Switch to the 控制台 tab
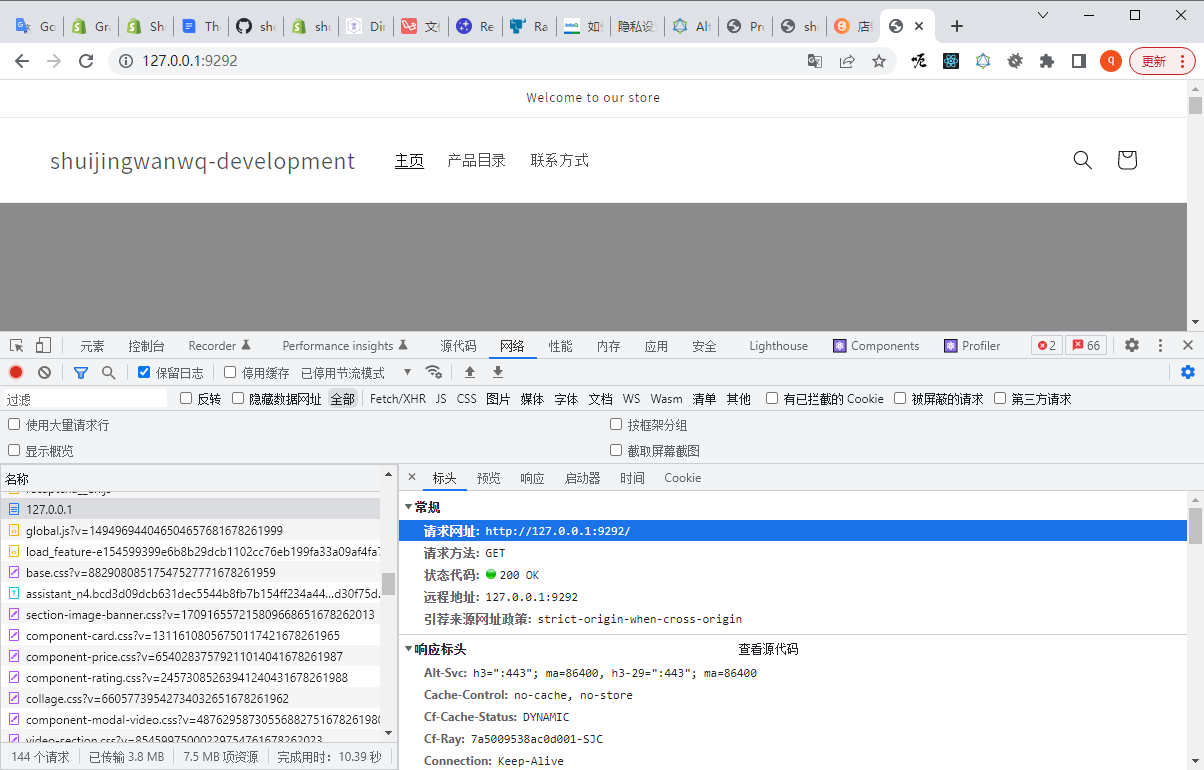 [146, 346]
